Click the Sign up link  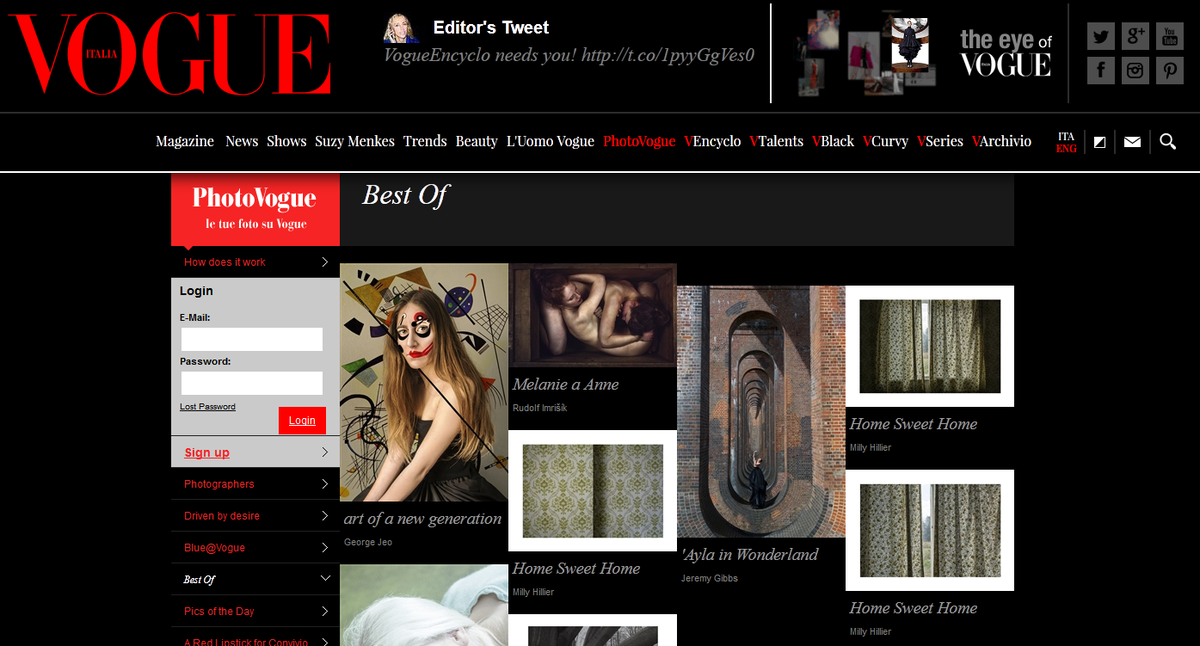click(207, 453)
